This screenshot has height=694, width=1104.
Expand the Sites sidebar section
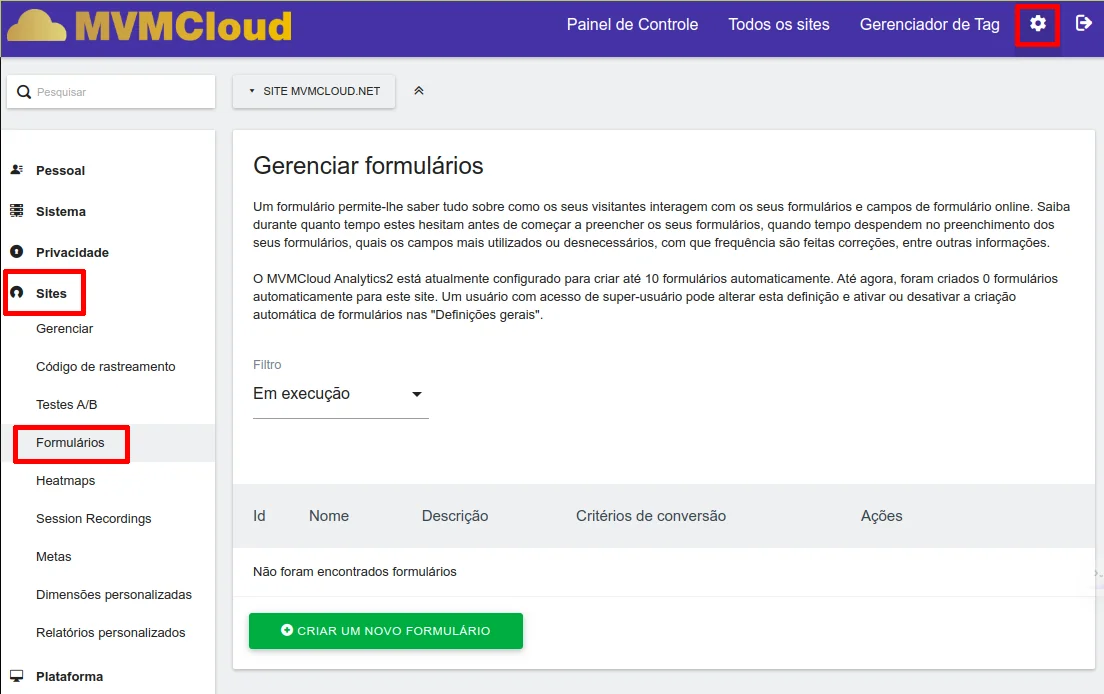pyautogui.click(x=51, y=293)
